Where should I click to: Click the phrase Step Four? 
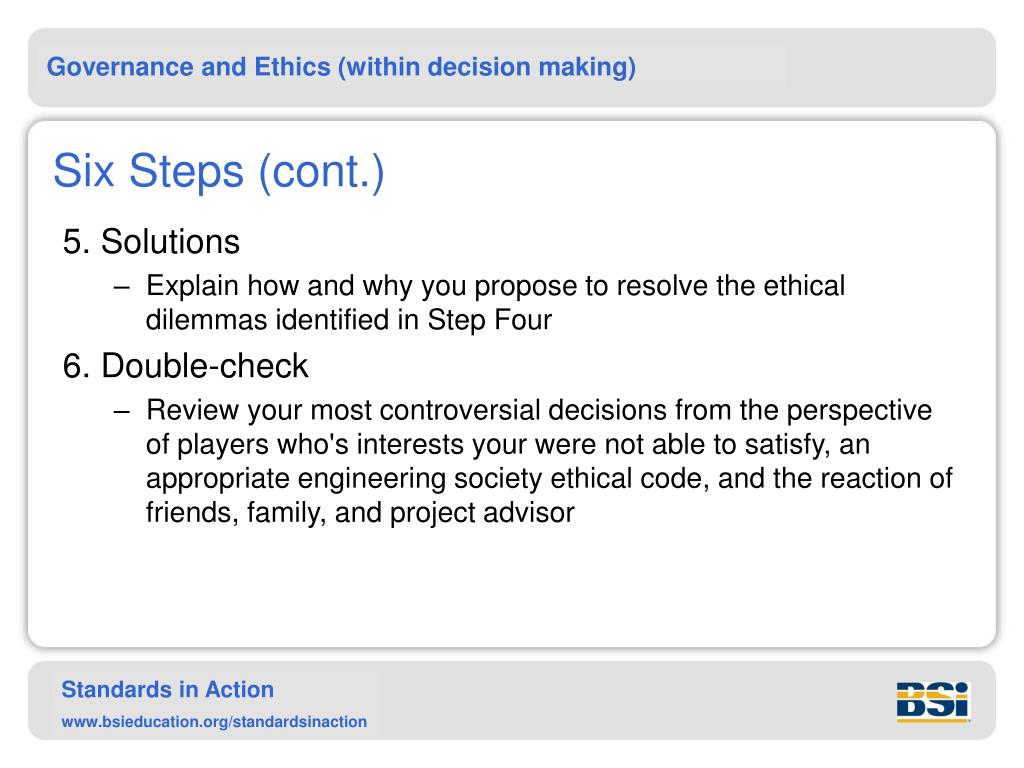tap(490, 321)
